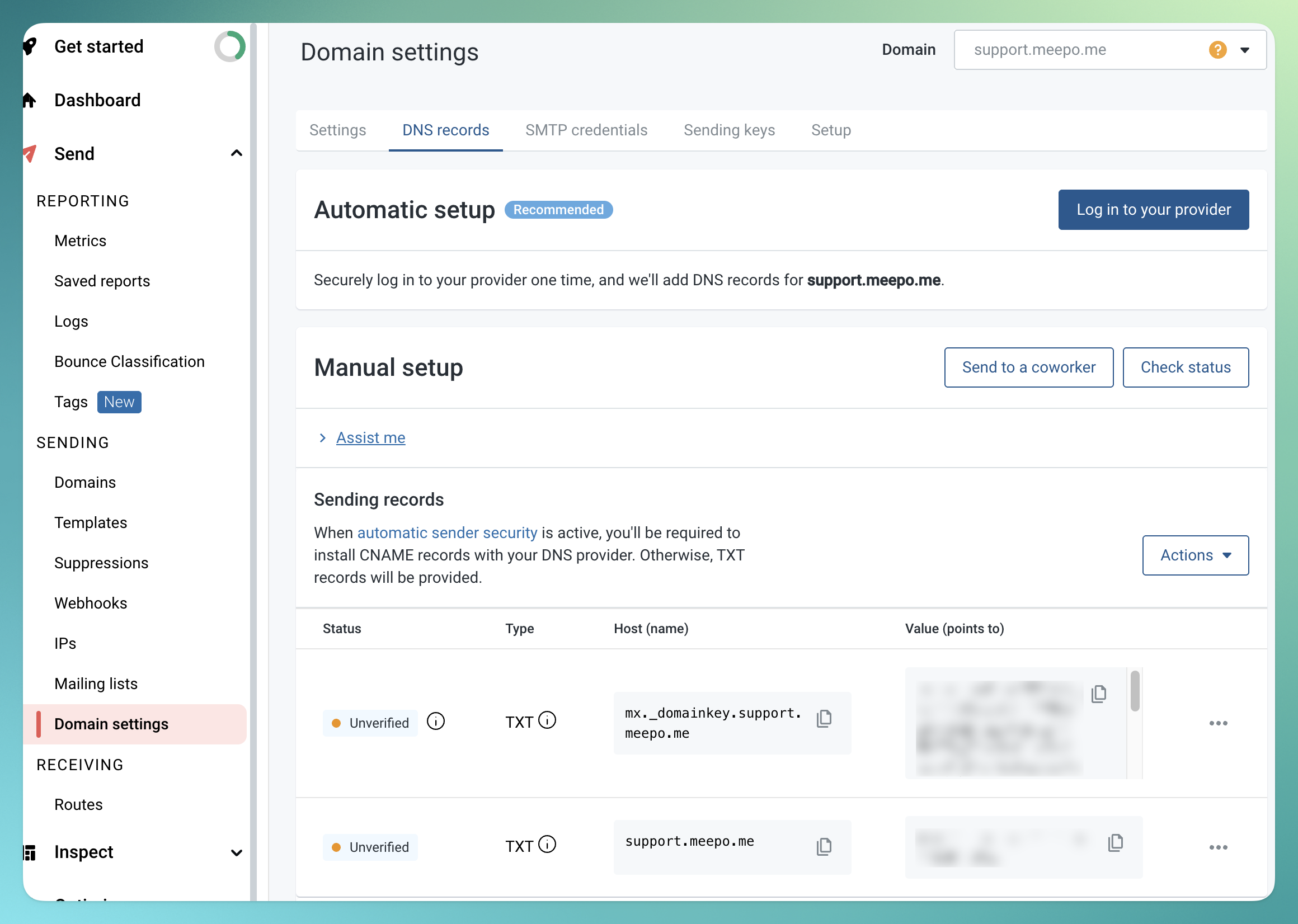Click the orange help icon in domain selector
Viewport: 1298px width, 924px height.
(x=1217, y=50)
